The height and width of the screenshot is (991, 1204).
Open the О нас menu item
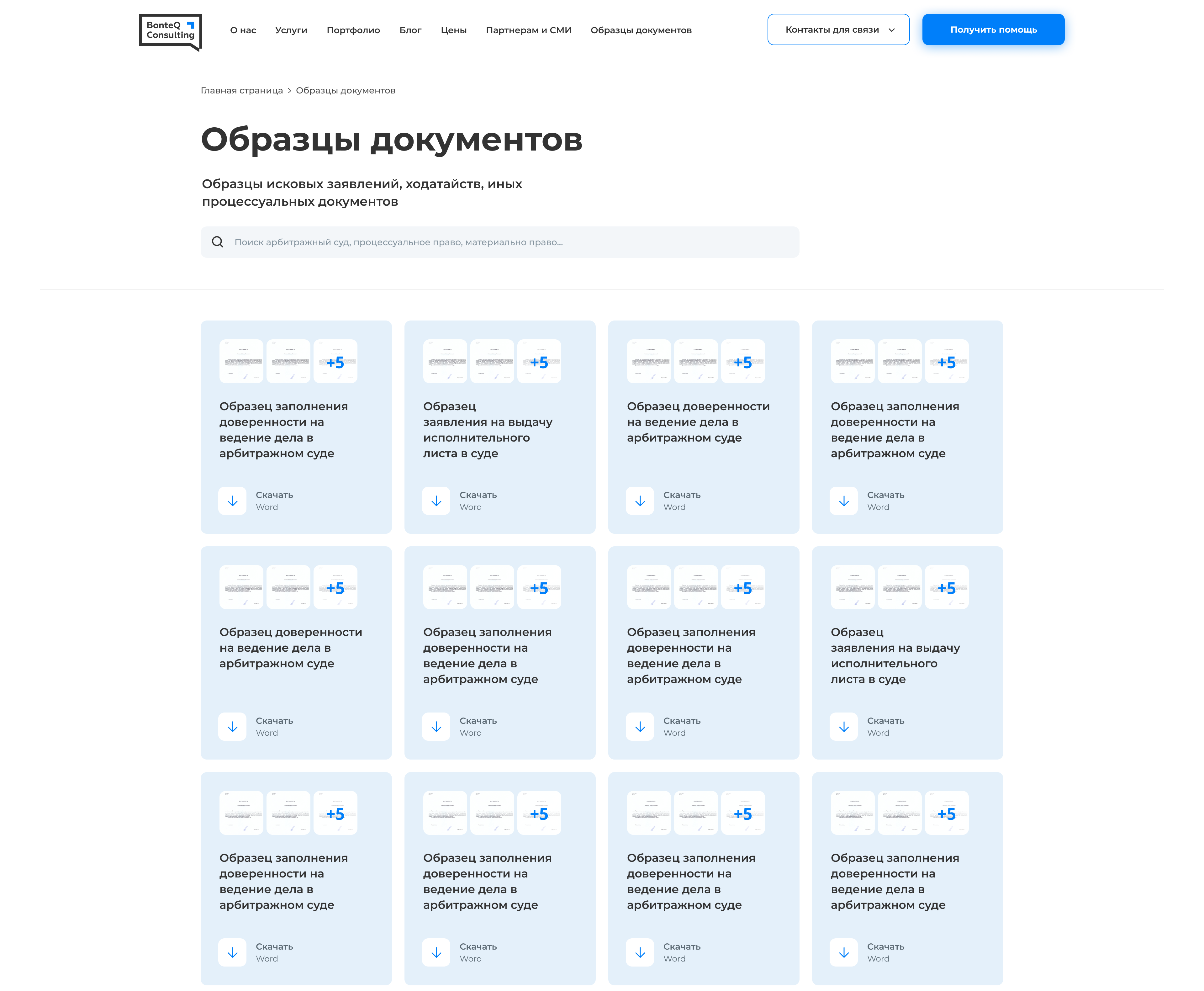243,30
